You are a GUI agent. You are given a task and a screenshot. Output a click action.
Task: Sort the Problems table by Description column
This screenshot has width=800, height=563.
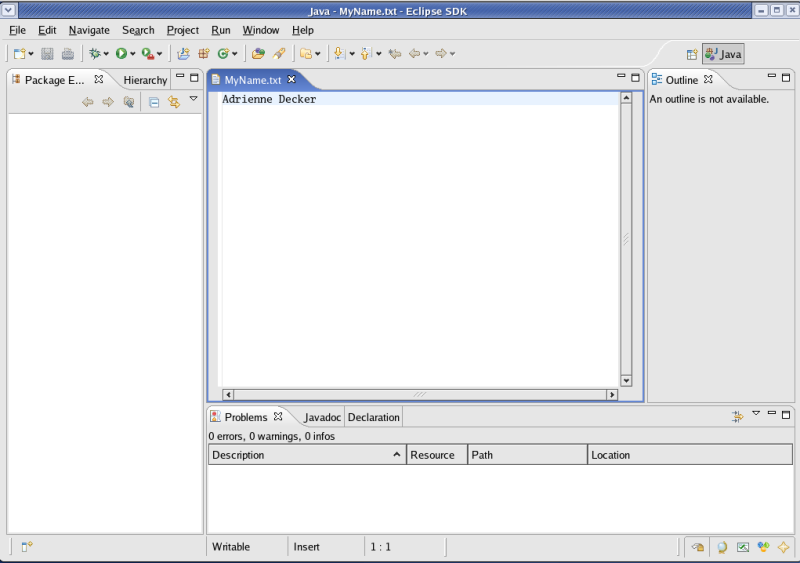pos(306,455)
